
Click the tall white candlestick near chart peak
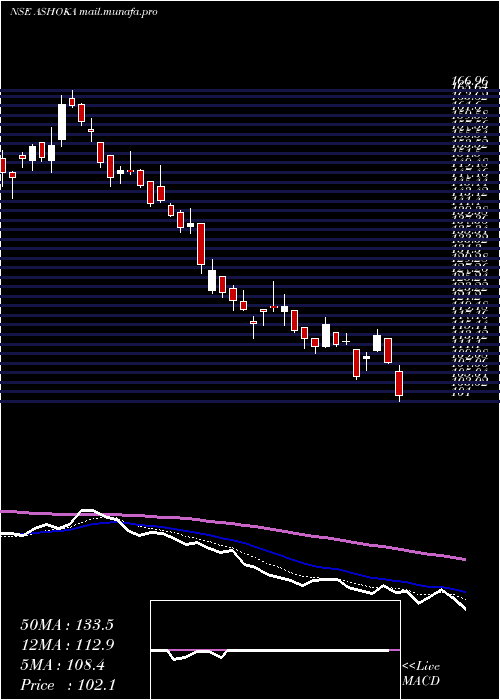62,122
